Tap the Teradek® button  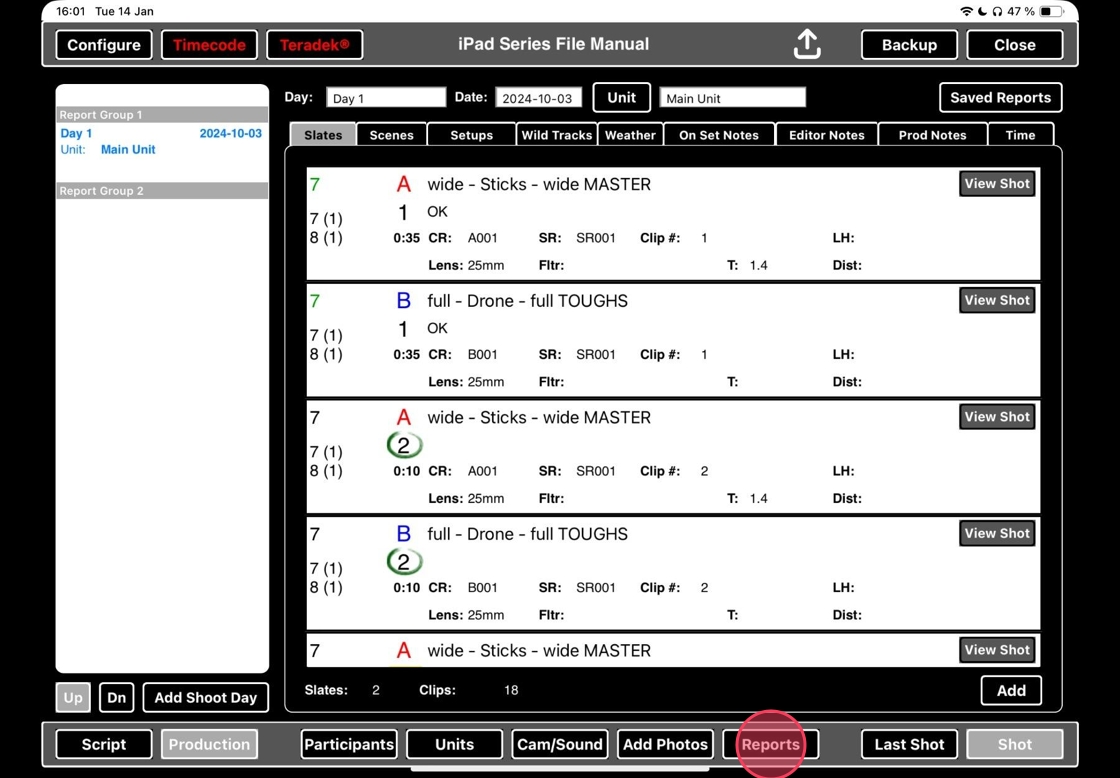pyautogui.click(x=314, y=45)
